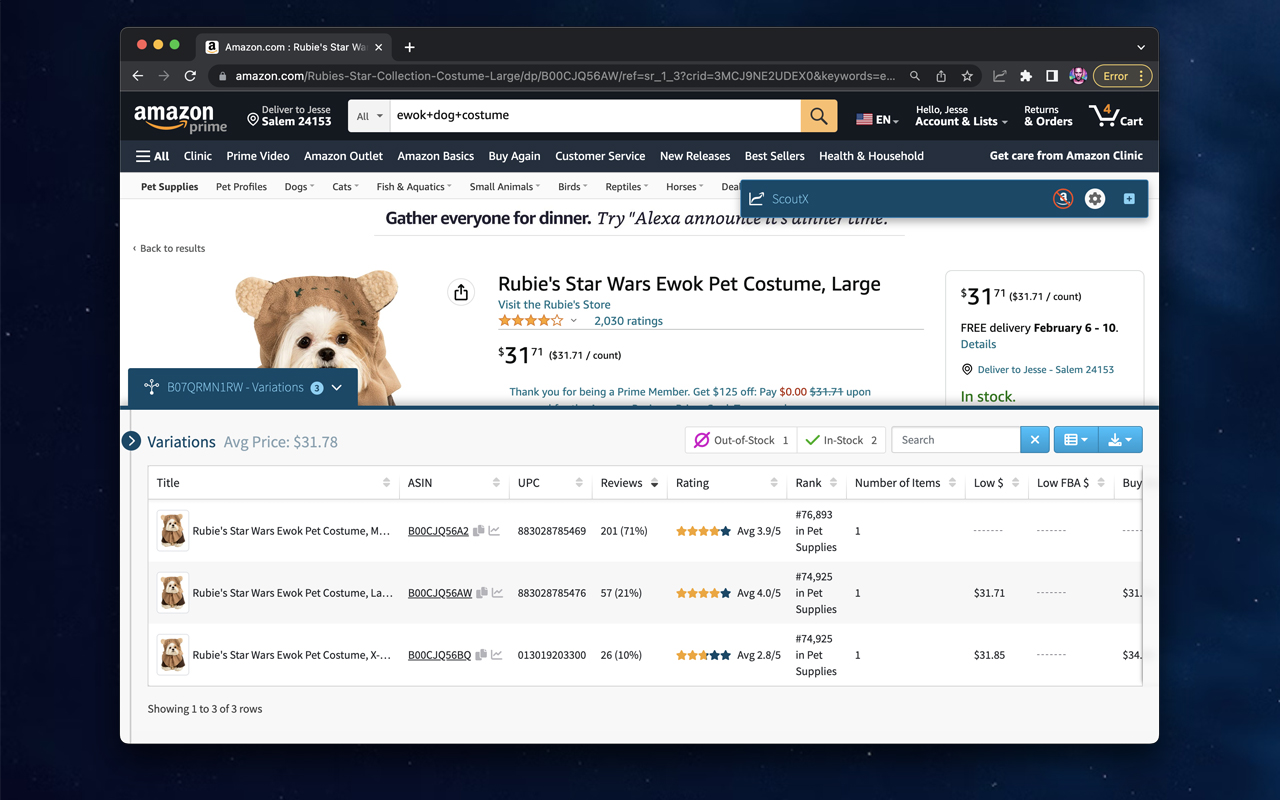Click the blue plus icon in ScoutX bar
Image resolution: width=1280 pixels, height=800 pixels.
1129,199
